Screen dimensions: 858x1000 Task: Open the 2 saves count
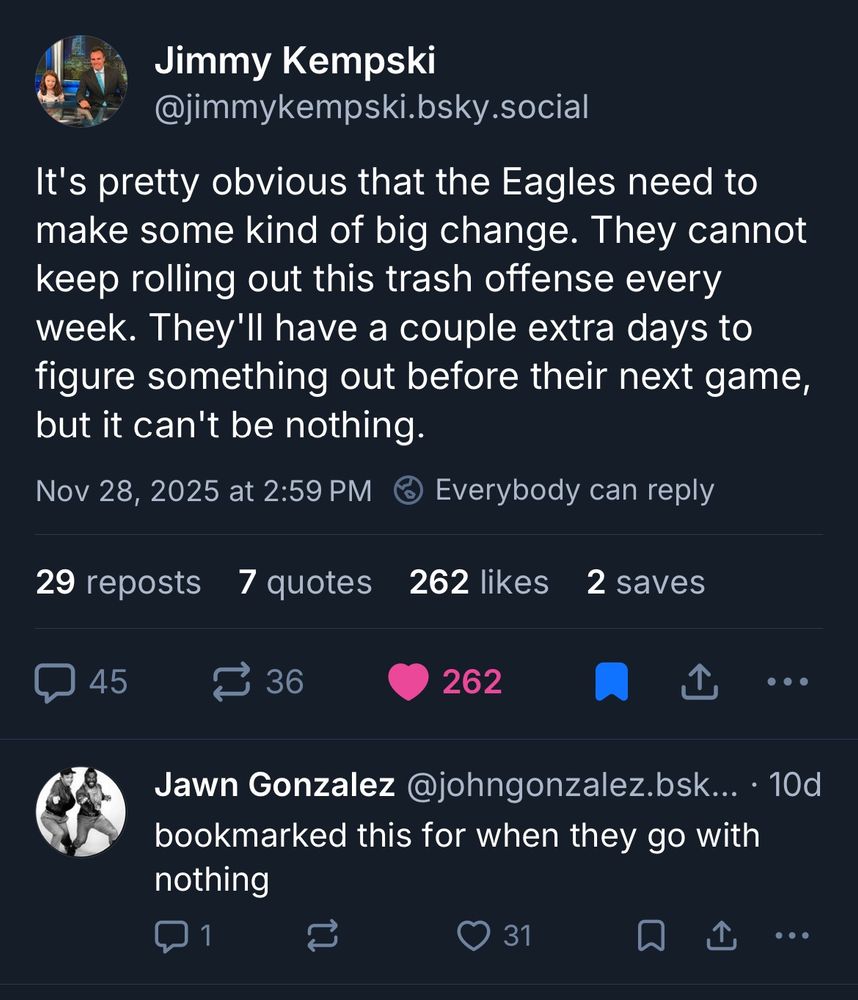point(645,582)
